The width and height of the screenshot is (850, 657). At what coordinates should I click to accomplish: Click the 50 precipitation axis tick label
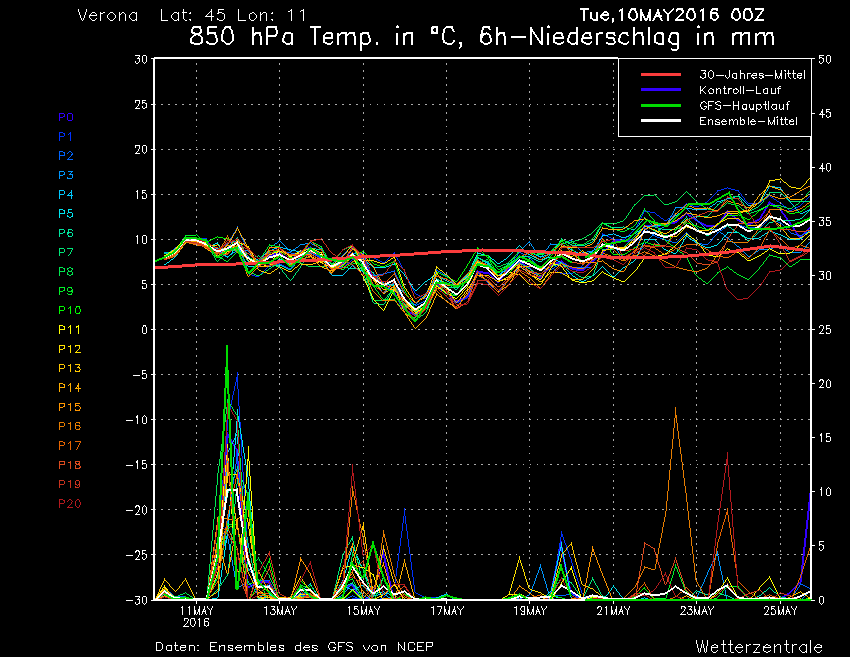coord(825,59)
